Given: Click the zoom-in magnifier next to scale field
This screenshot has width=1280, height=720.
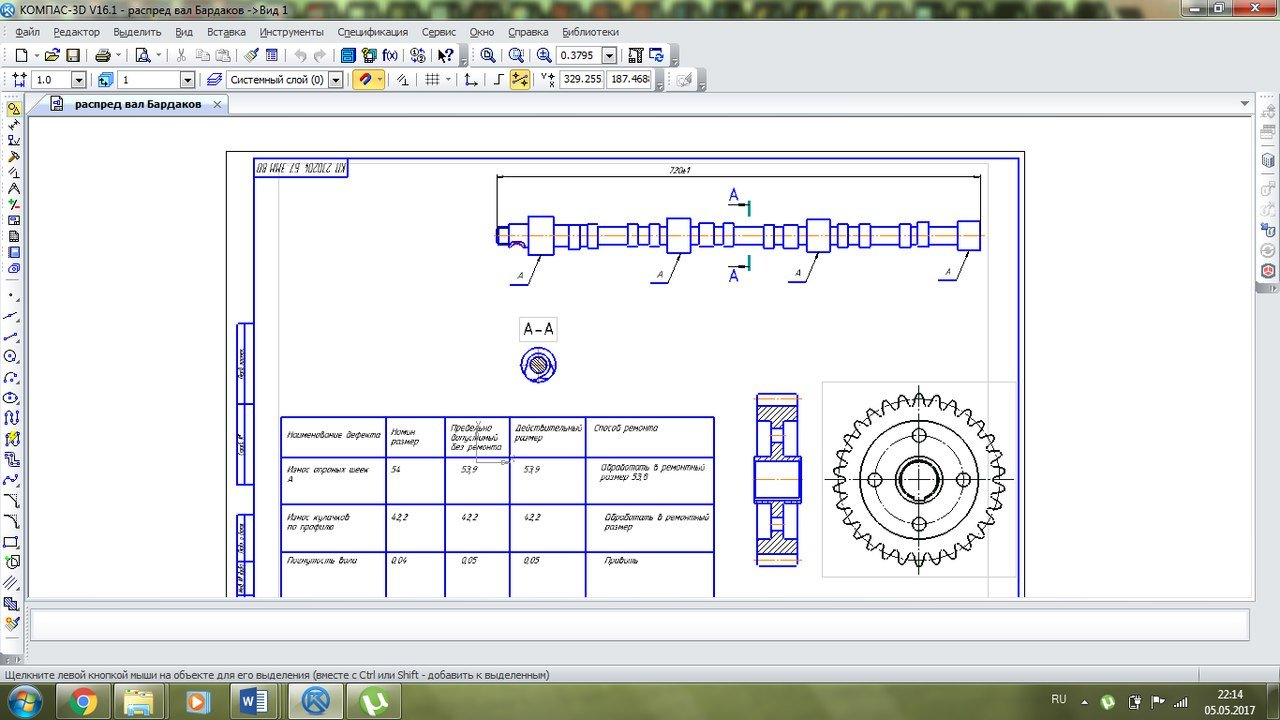Looking at the screenshot, I should pos(544,56).
